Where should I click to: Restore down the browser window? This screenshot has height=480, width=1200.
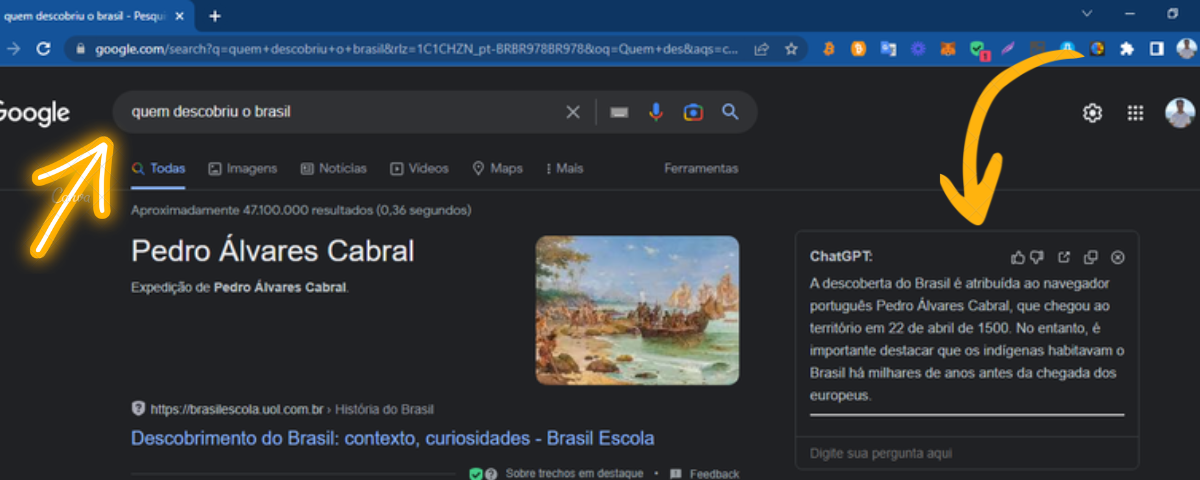tap(1172, 14)
